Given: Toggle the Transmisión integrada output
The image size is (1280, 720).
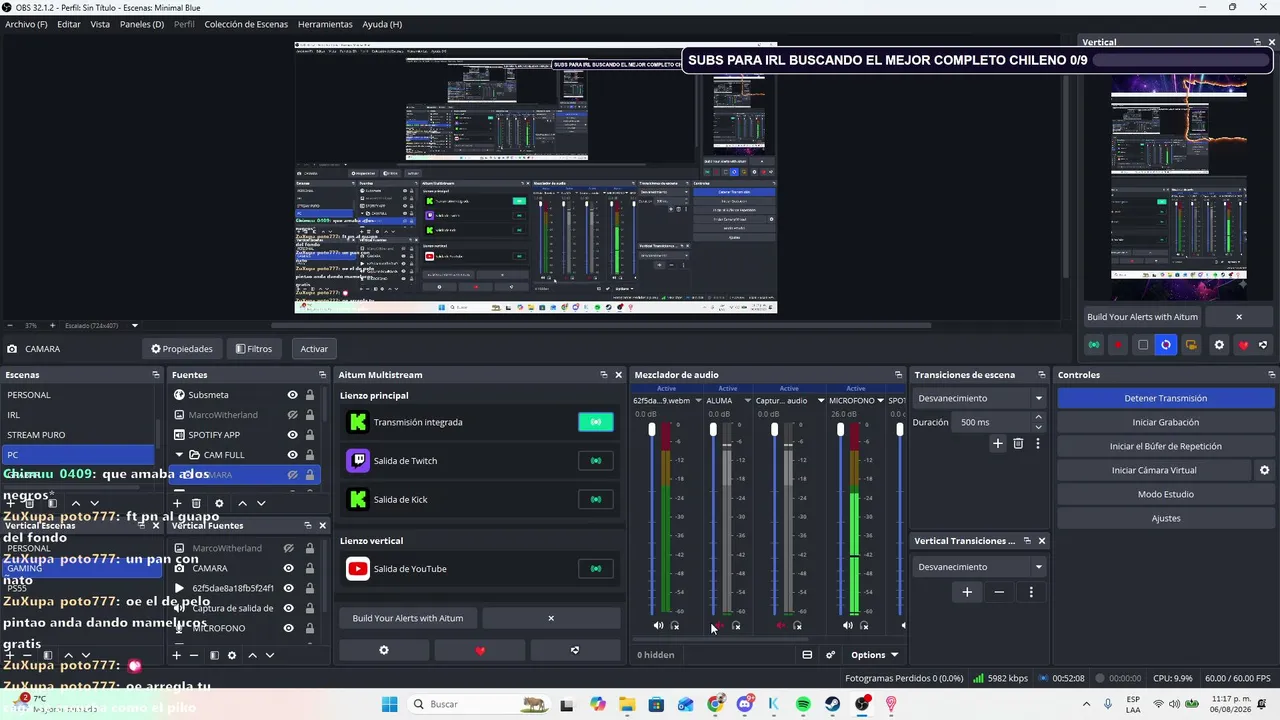Looking at the screenshot, I should [x=596, y=422].
